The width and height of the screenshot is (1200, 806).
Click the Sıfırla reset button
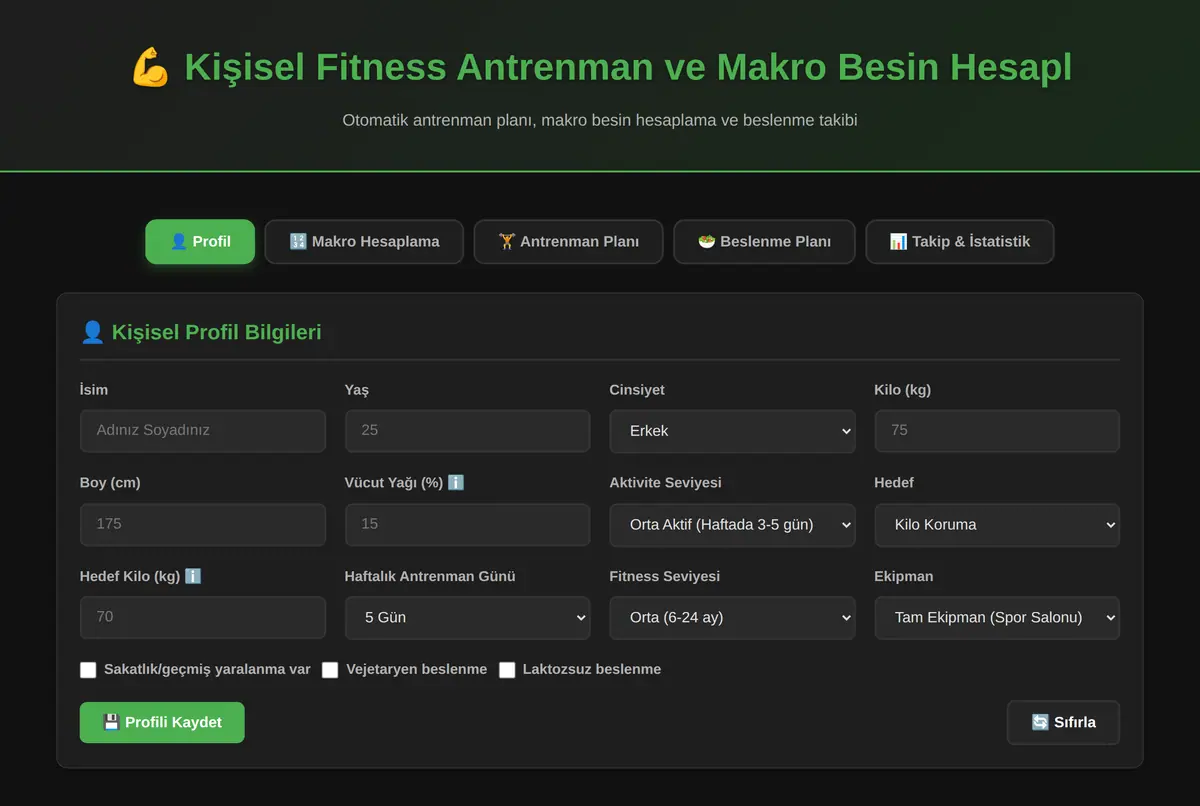point(1063,722)
